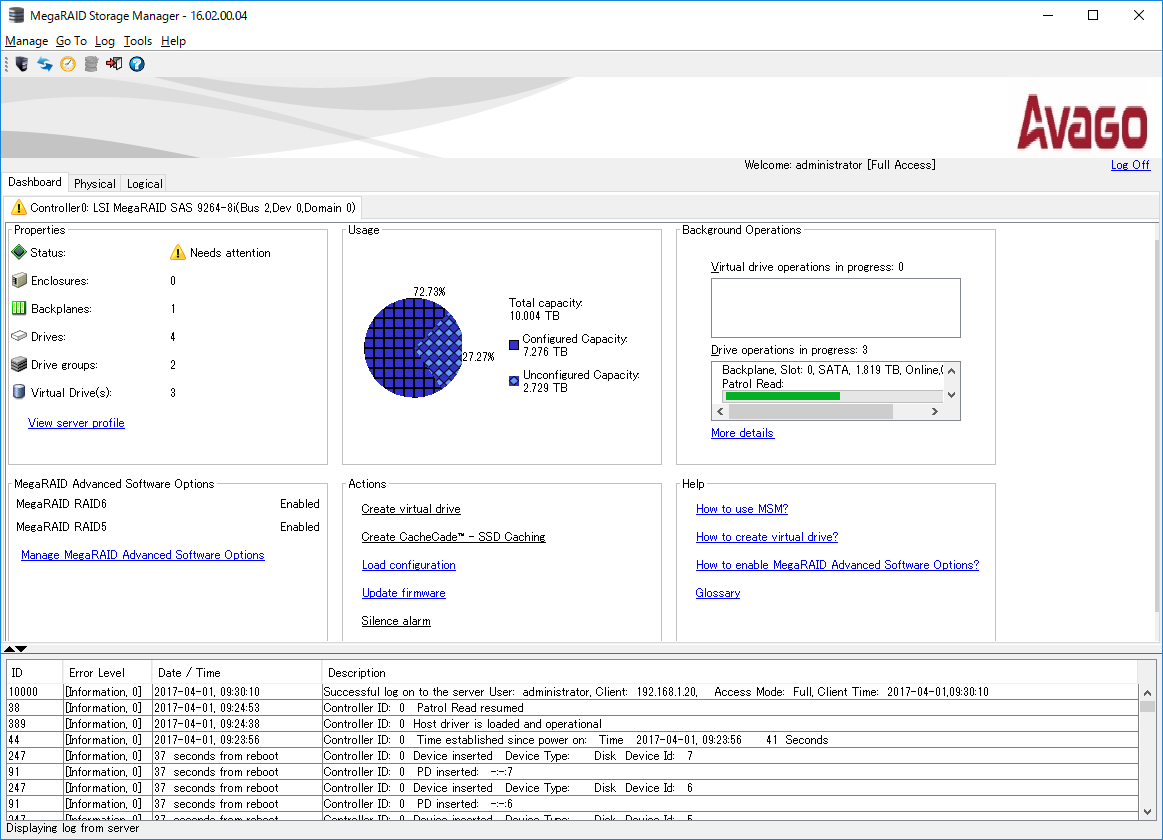Click the server icon in the toolbar
The height and width of the screenshot is (840, 1163).
coord(22,64)
